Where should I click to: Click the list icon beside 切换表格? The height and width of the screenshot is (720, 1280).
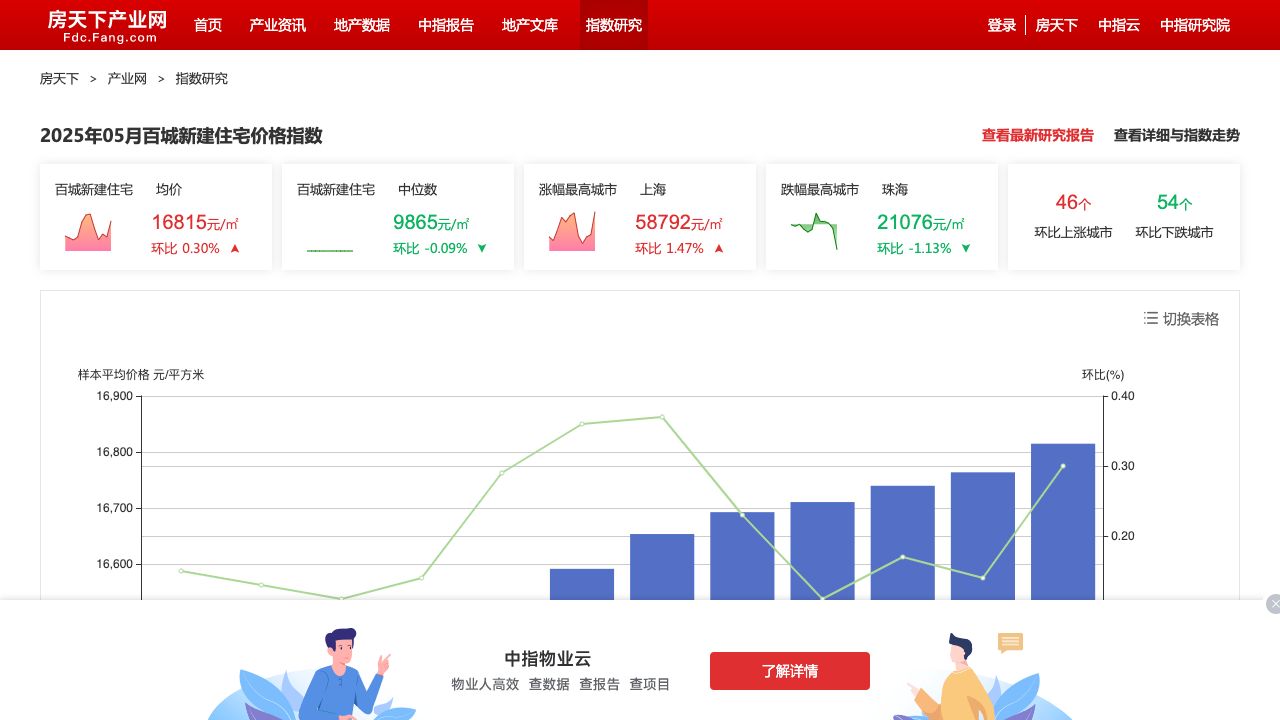[x=1151, y=318]
